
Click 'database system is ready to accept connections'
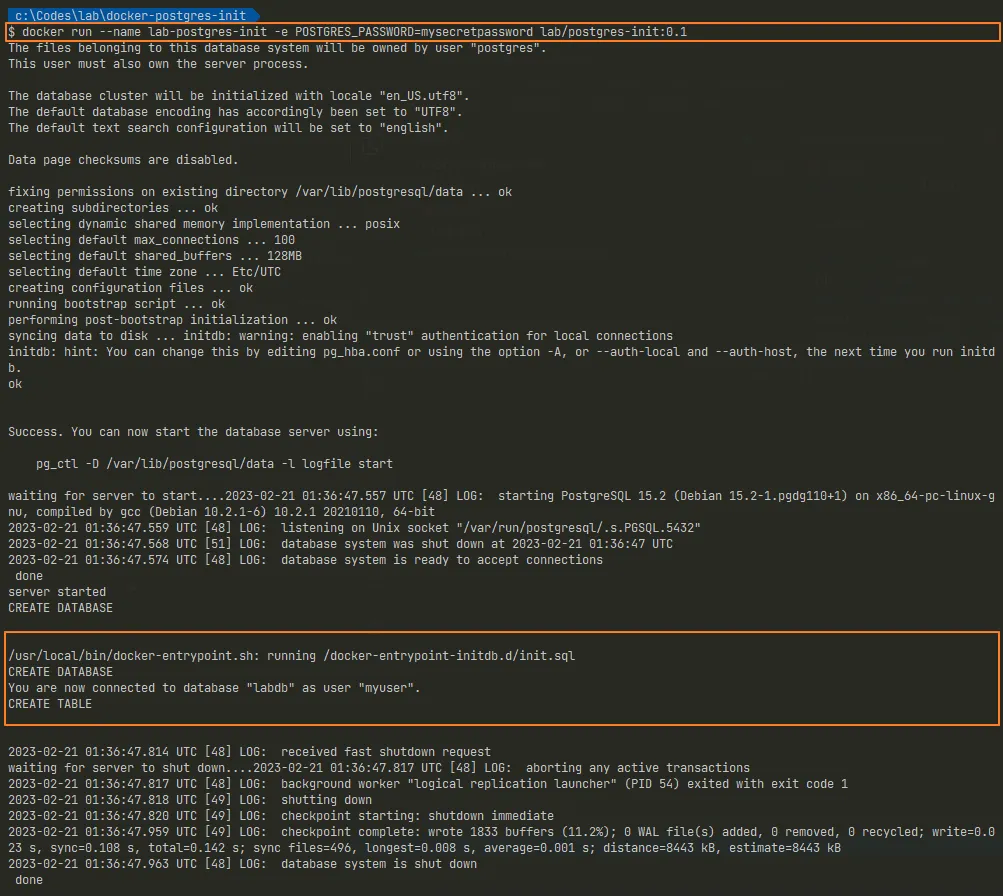[441, 560]
